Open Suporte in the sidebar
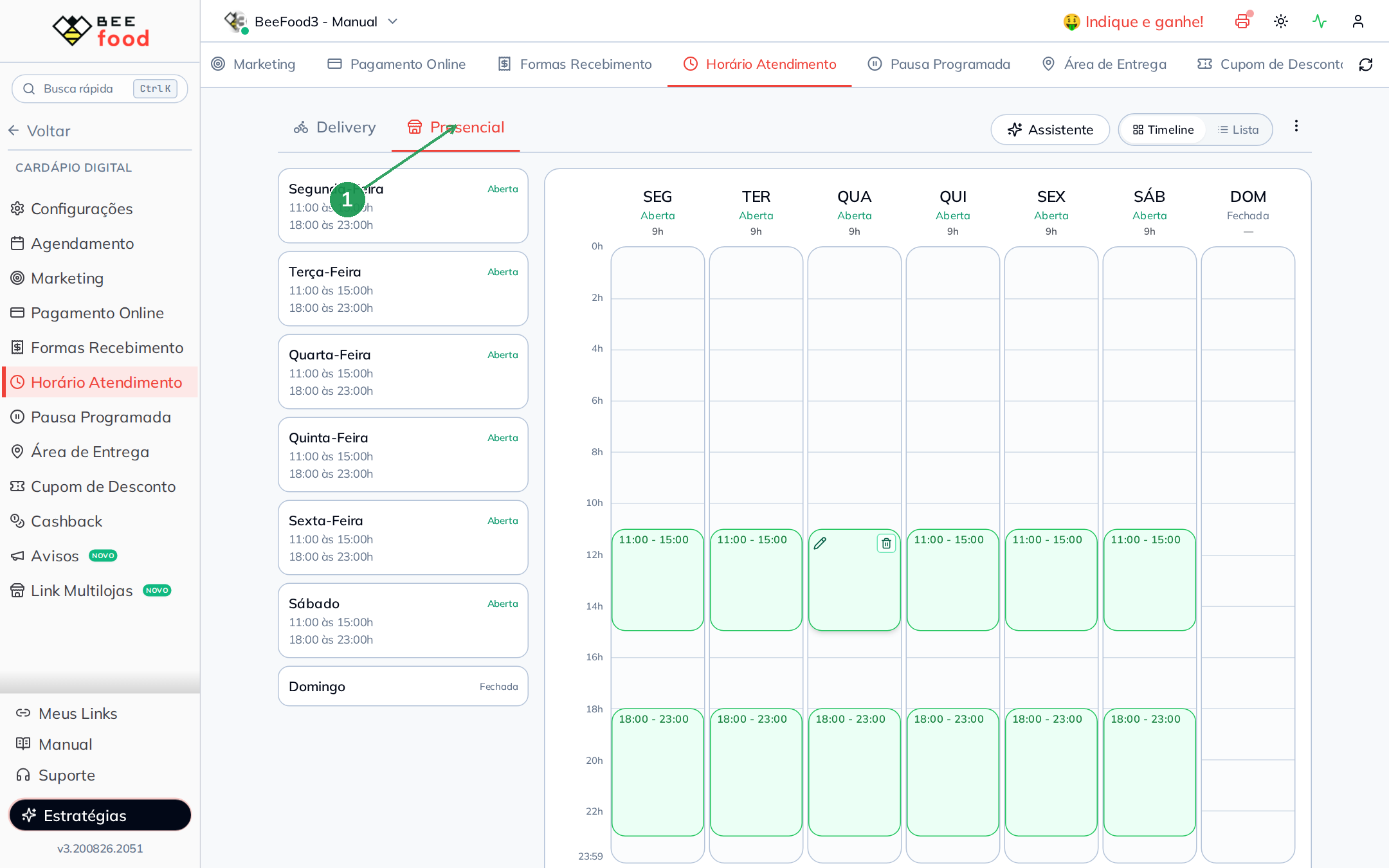Screen dimensions: 1389x868 click(x=56, y=775)
